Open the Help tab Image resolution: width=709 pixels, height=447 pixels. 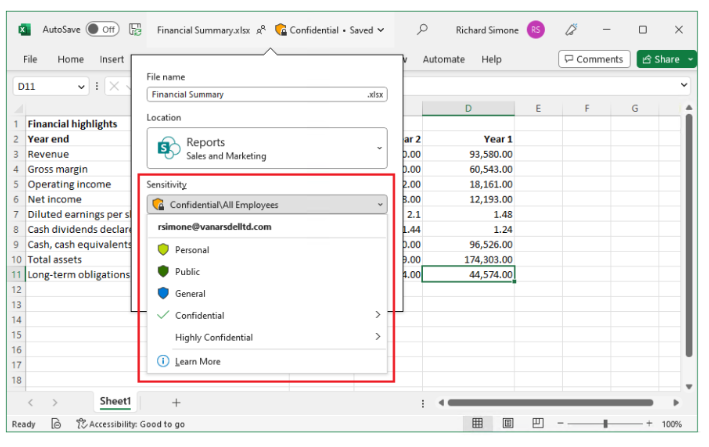(491, 59)
